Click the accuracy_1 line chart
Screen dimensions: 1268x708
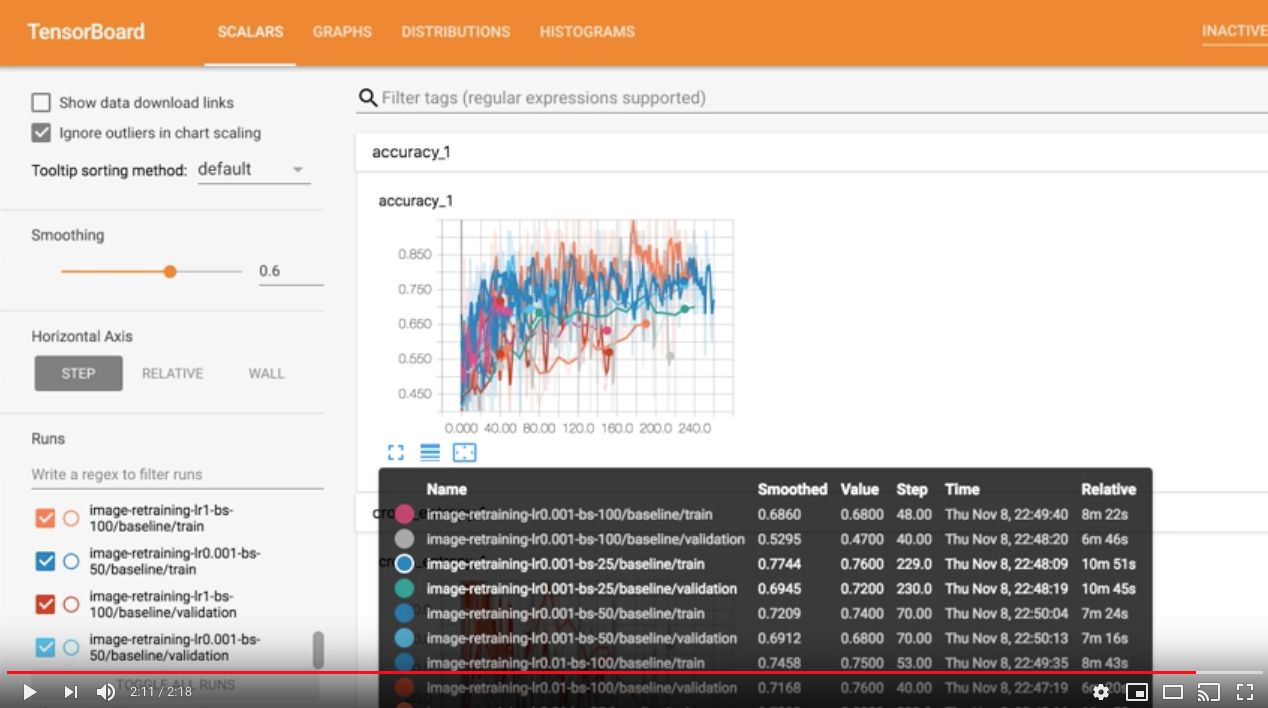tap(586, 317)
